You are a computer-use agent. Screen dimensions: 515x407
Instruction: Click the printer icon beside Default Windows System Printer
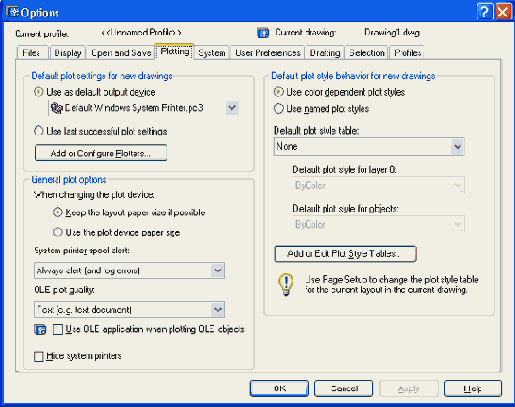click(x=56, y=108)
